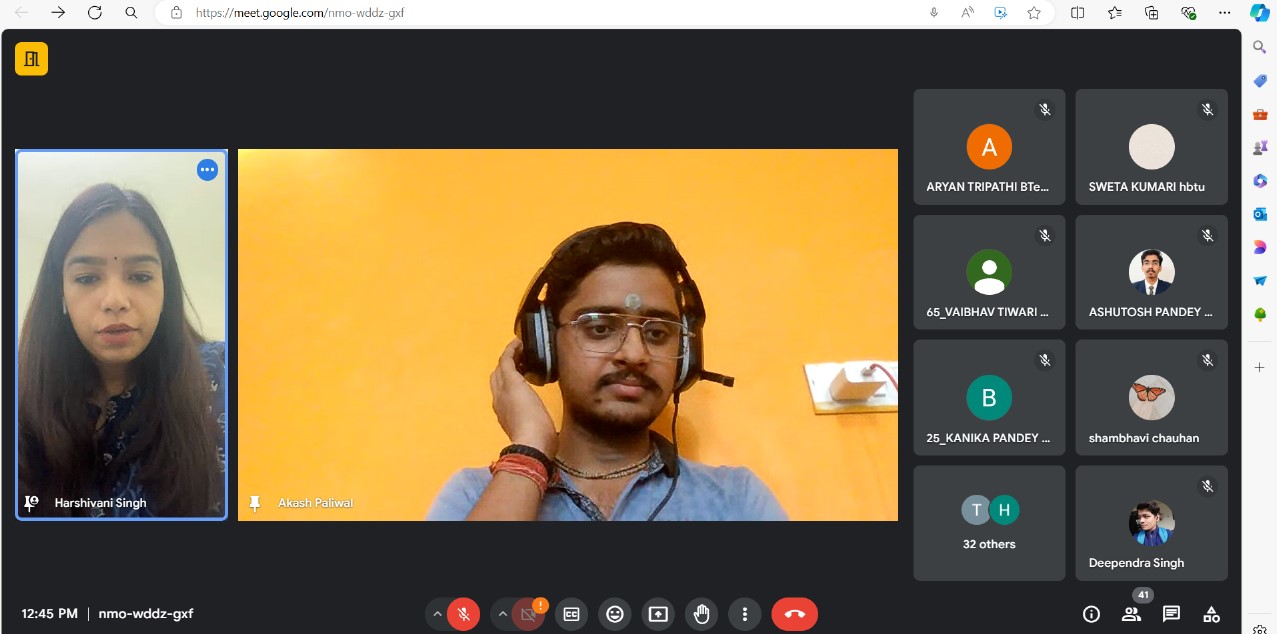Leave the call with the red hang-up button
Image resolution: width=1277 pixels, height=634 pixels.
794,614
